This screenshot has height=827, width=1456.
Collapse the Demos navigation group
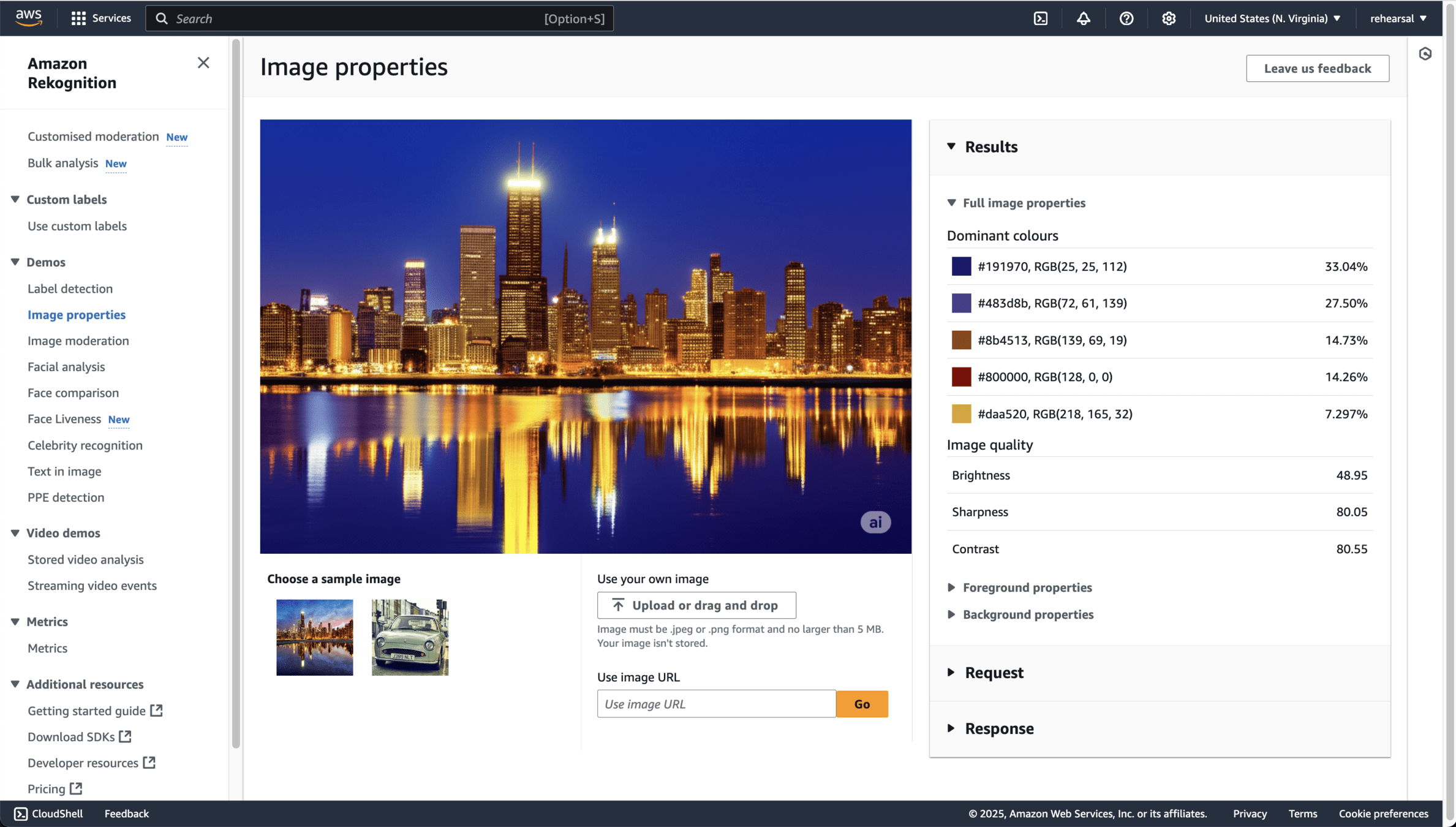[15, 262]
